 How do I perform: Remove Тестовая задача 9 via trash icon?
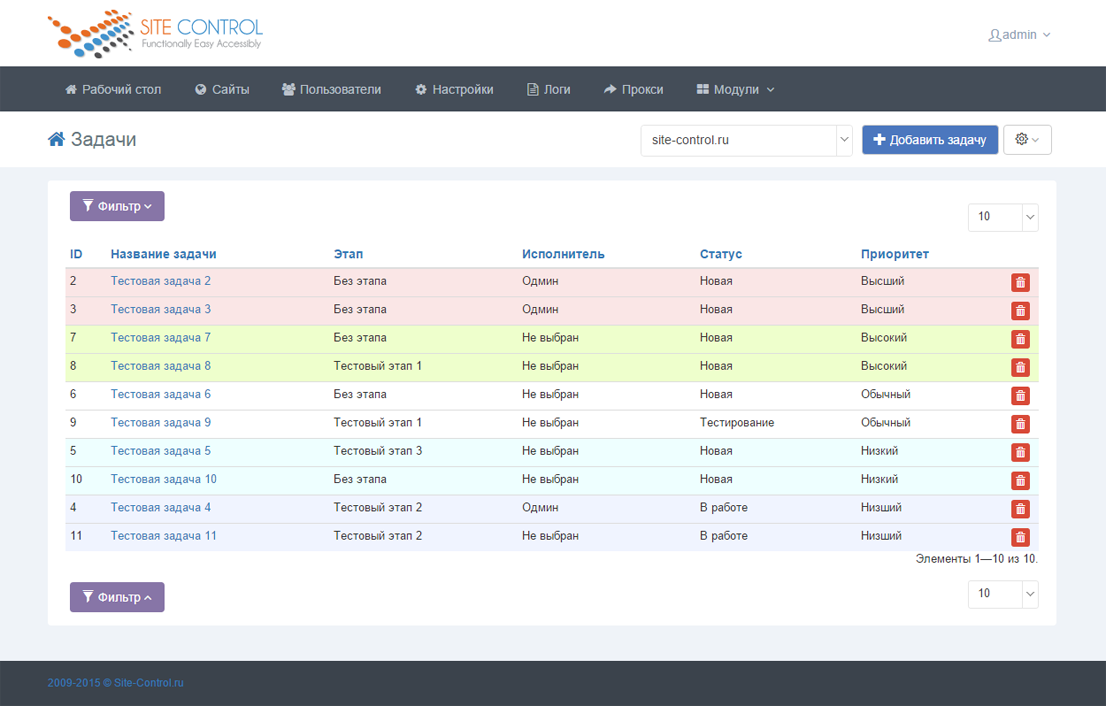coord(1019,424)
